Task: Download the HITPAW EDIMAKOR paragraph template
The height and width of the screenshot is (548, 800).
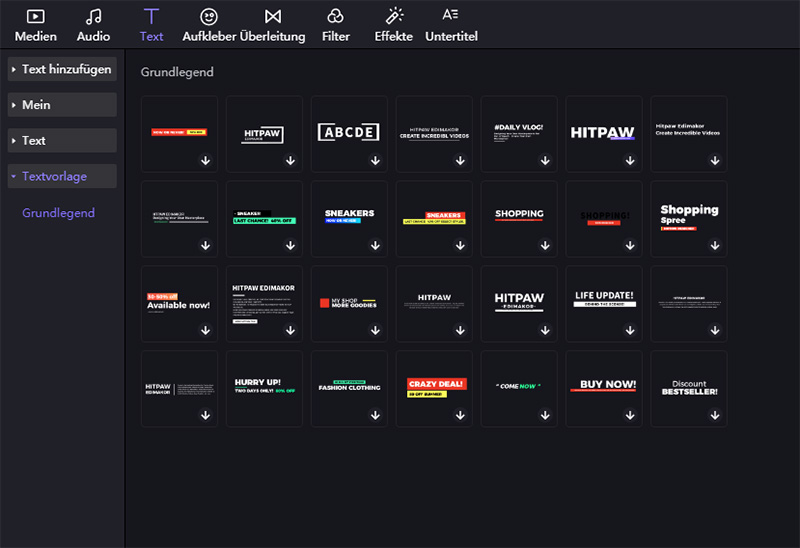Action: click(x=290, y=331)
